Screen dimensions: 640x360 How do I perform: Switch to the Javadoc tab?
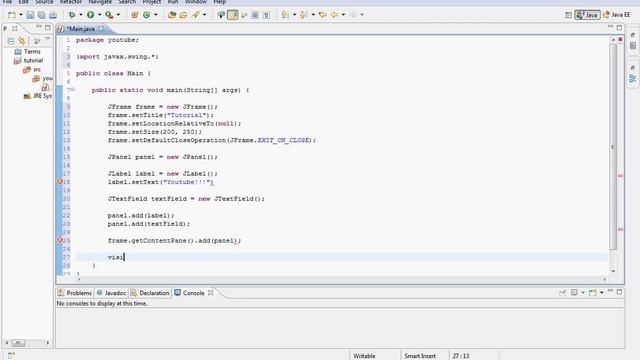[111, 293]
